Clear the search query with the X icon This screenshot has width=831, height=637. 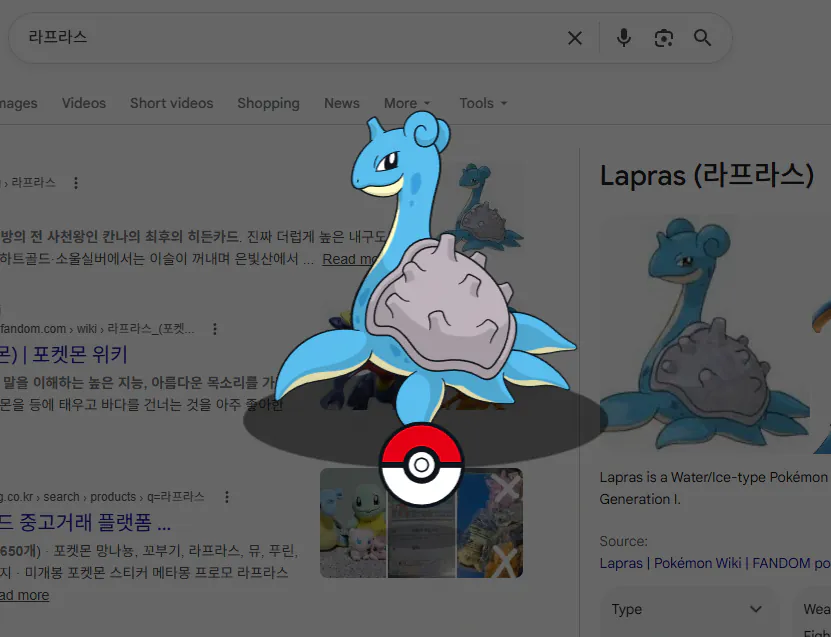pyautogui.click(x=575, y=37)
